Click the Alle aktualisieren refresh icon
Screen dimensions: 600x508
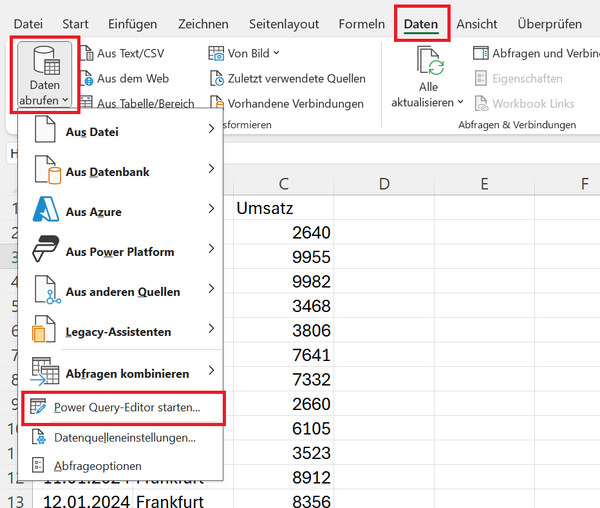[430, 61]
